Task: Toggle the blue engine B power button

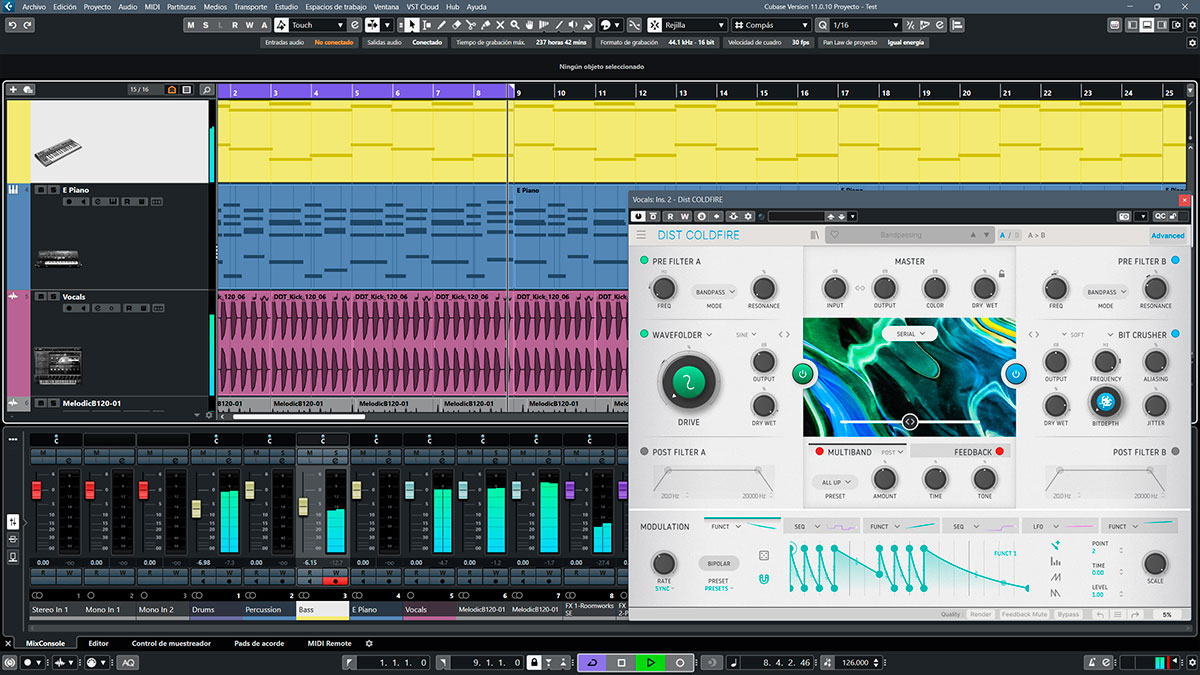Action: [1015, 374]
